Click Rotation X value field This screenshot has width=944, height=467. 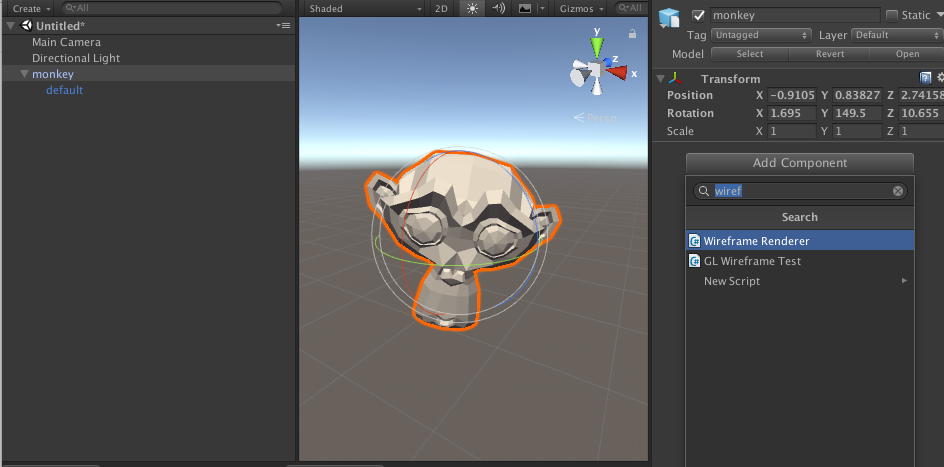click(x=792, y=113)
